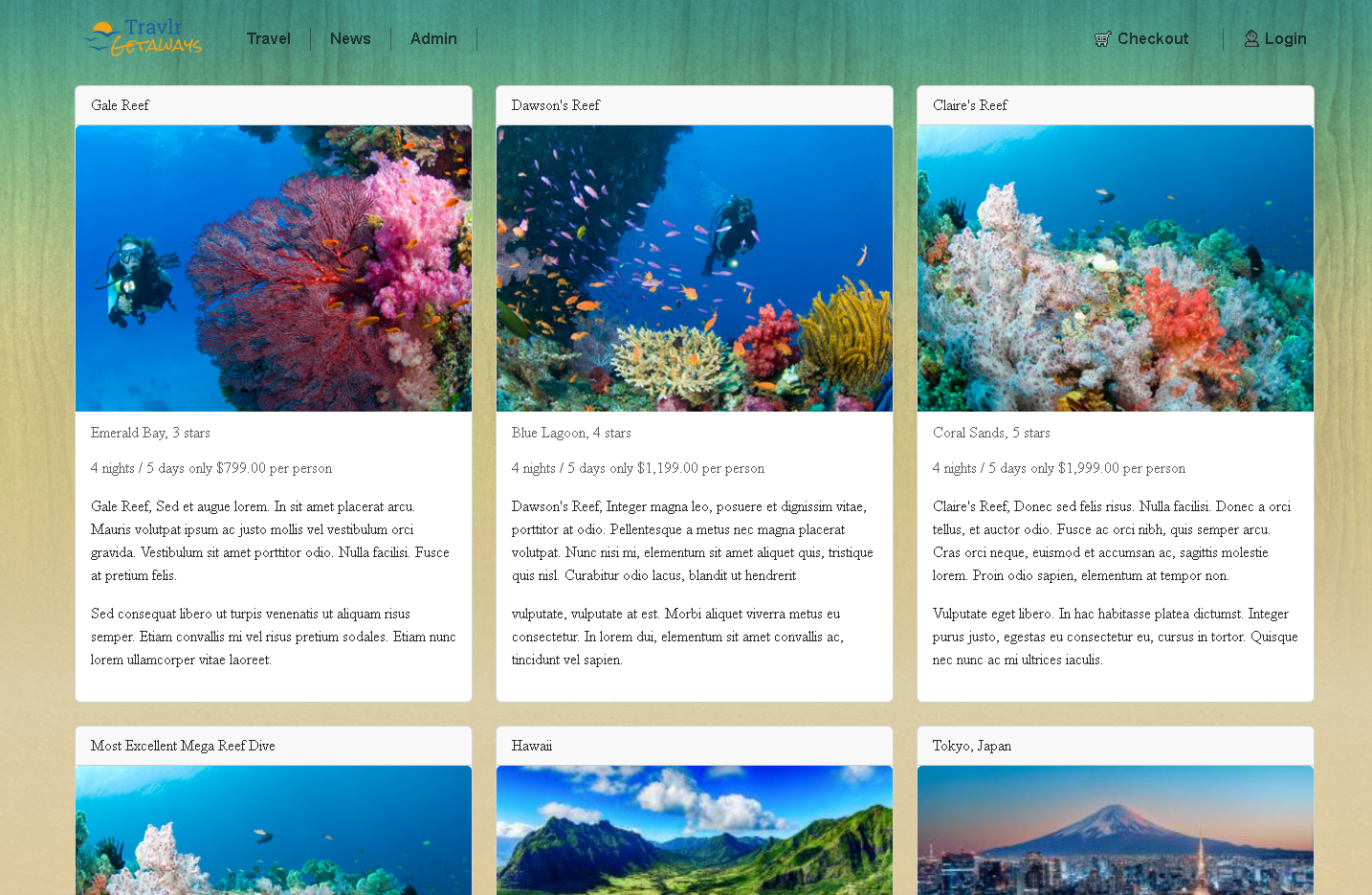Click the paragraph starting Dawson's Reef, Integer magna
Screen dimensions: 1372x895
tap(695, 541)
